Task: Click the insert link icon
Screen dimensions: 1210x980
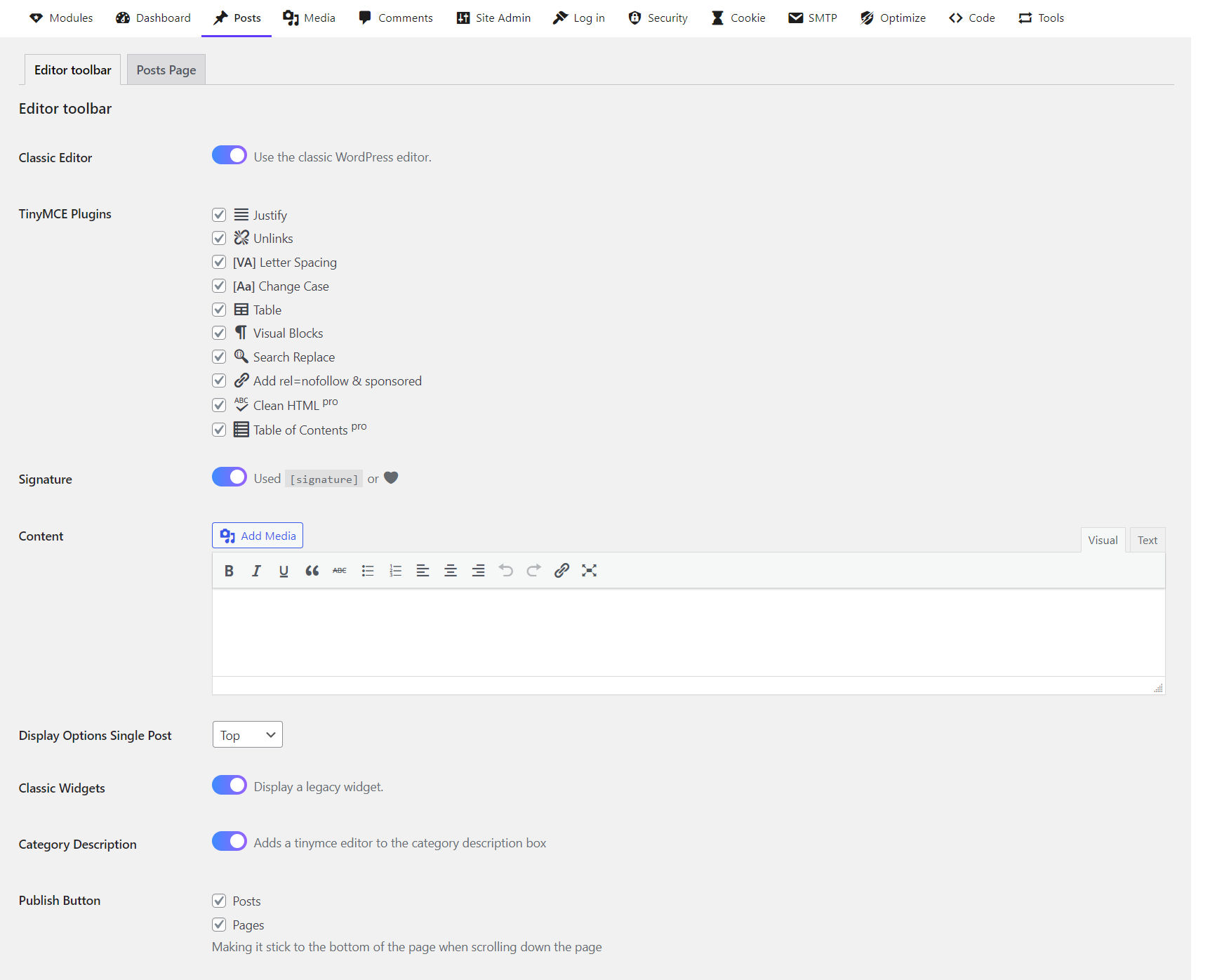Action: (x=561, y=571)
